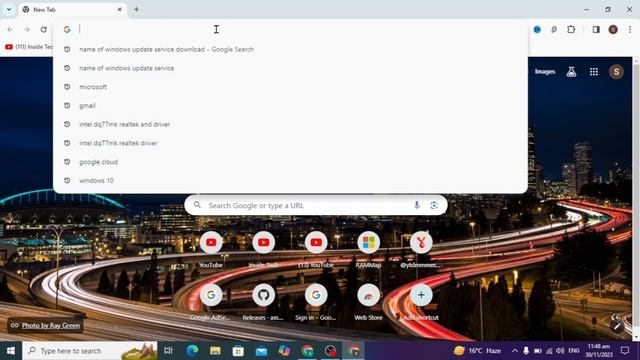Launch Microsoft Edge from taskbar
The image size is (640, 360).
tap(192, 351)
